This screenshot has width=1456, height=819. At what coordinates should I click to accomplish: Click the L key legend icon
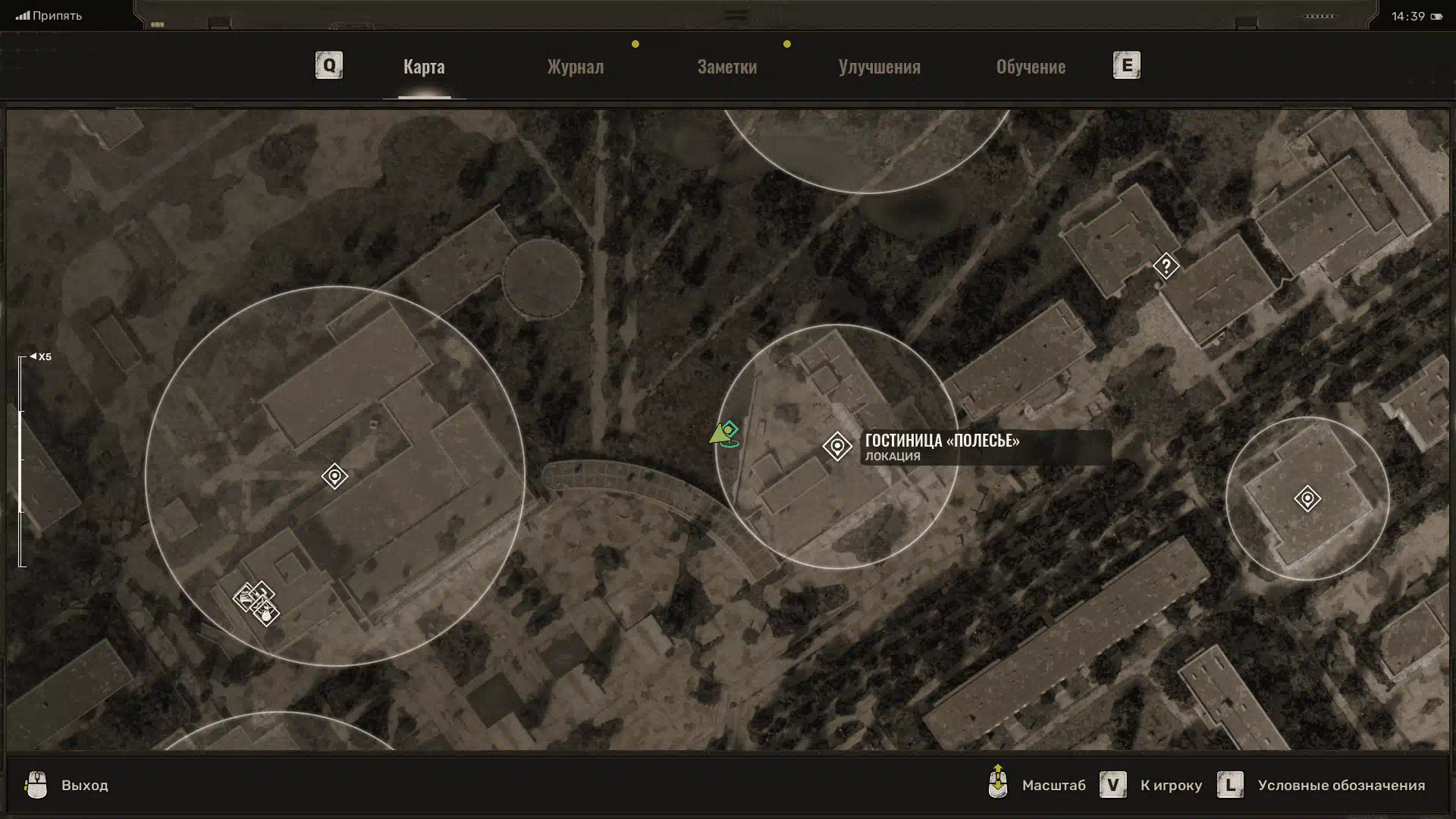click(1230, 785)
